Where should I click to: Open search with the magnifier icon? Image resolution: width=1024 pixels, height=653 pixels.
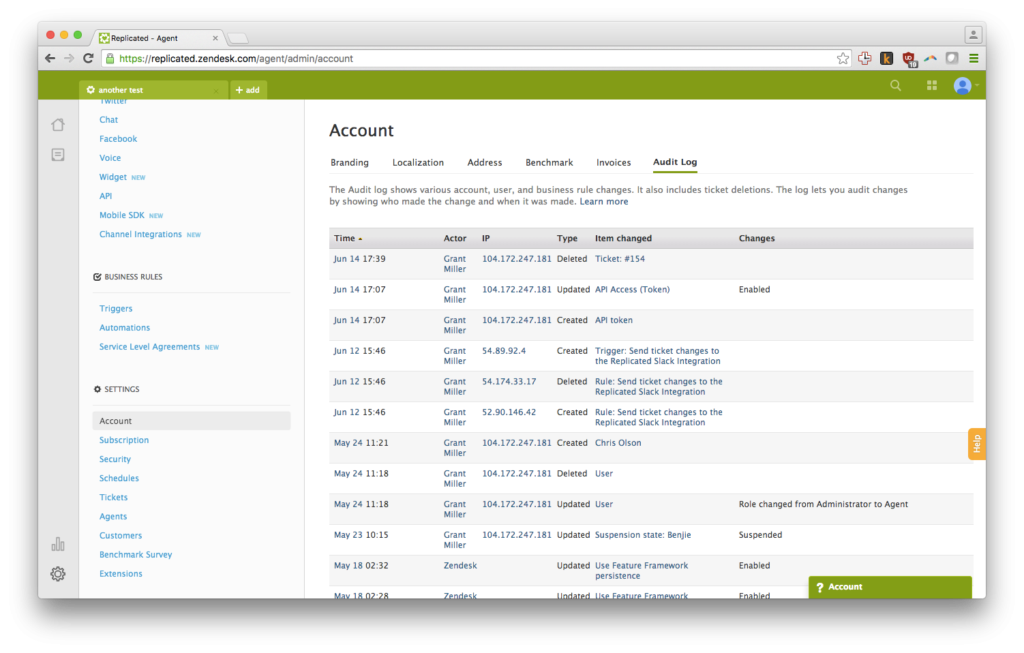(x=895, y=85)
